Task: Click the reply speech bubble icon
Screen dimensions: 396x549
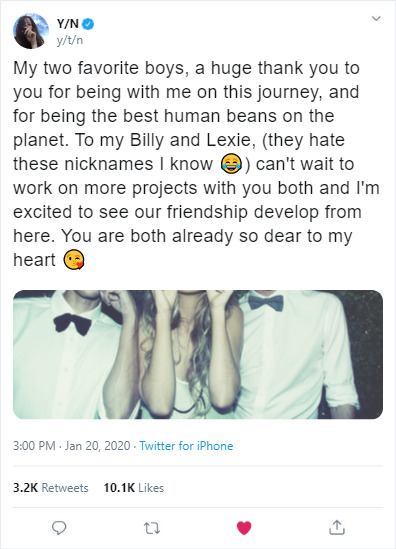Action: click(x=59, y=528)
